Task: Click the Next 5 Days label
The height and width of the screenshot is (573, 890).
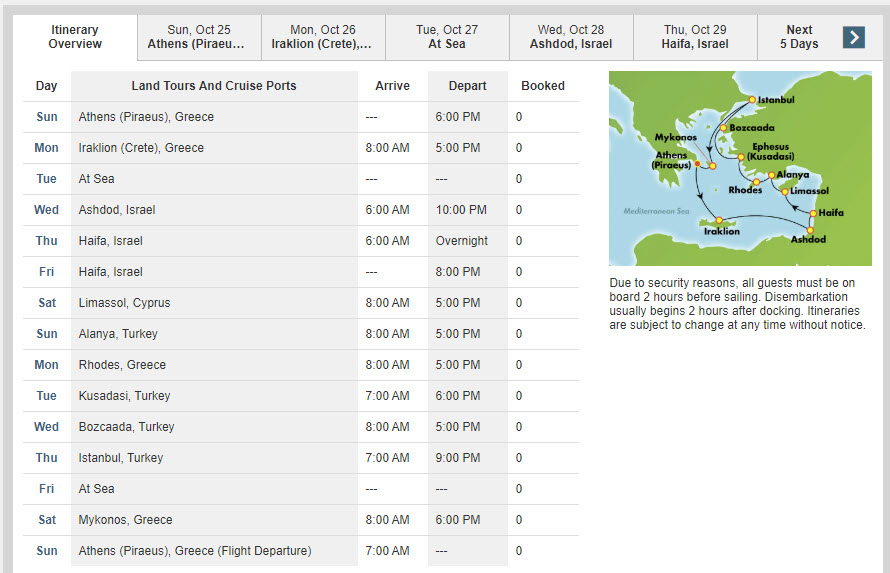Action: 799,37
